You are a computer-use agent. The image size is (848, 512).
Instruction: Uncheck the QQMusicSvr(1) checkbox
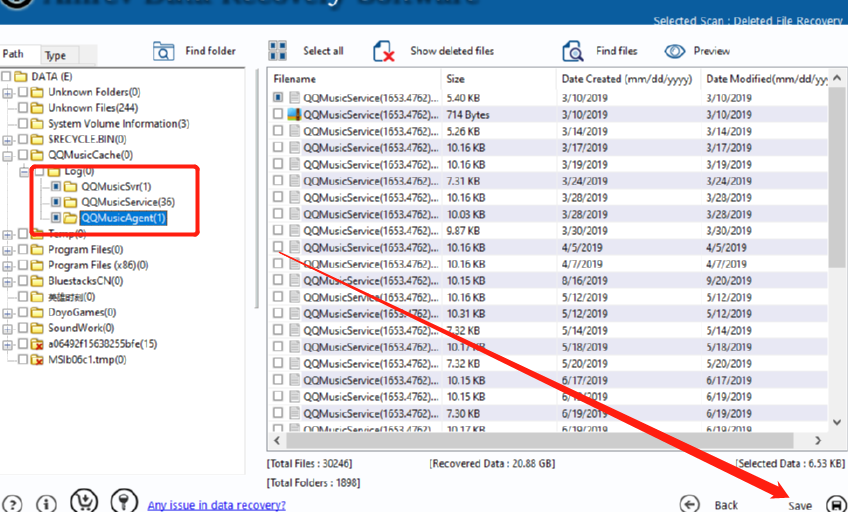[56, 187]
